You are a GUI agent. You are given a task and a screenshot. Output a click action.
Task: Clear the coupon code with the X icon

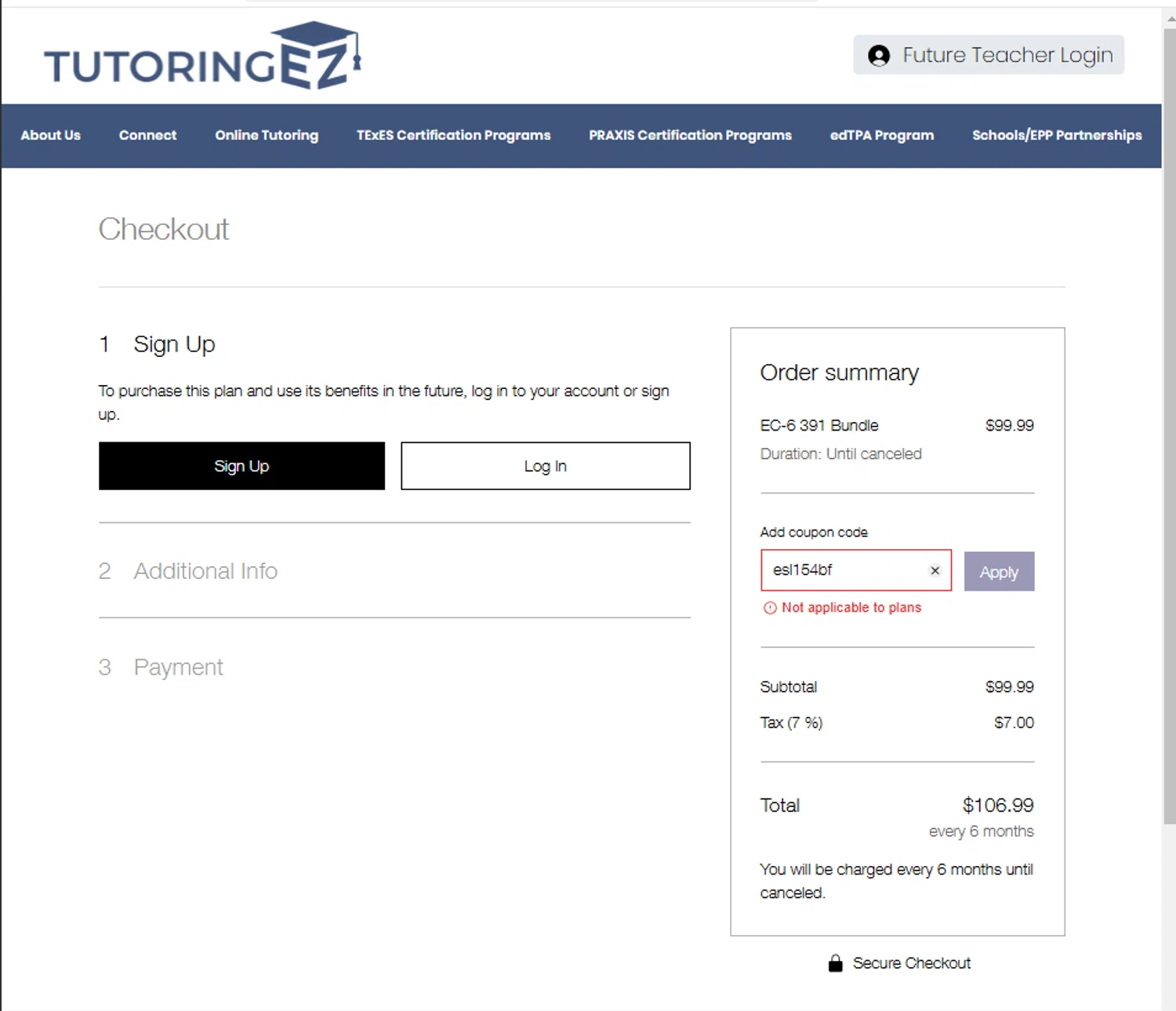point(935,570)
